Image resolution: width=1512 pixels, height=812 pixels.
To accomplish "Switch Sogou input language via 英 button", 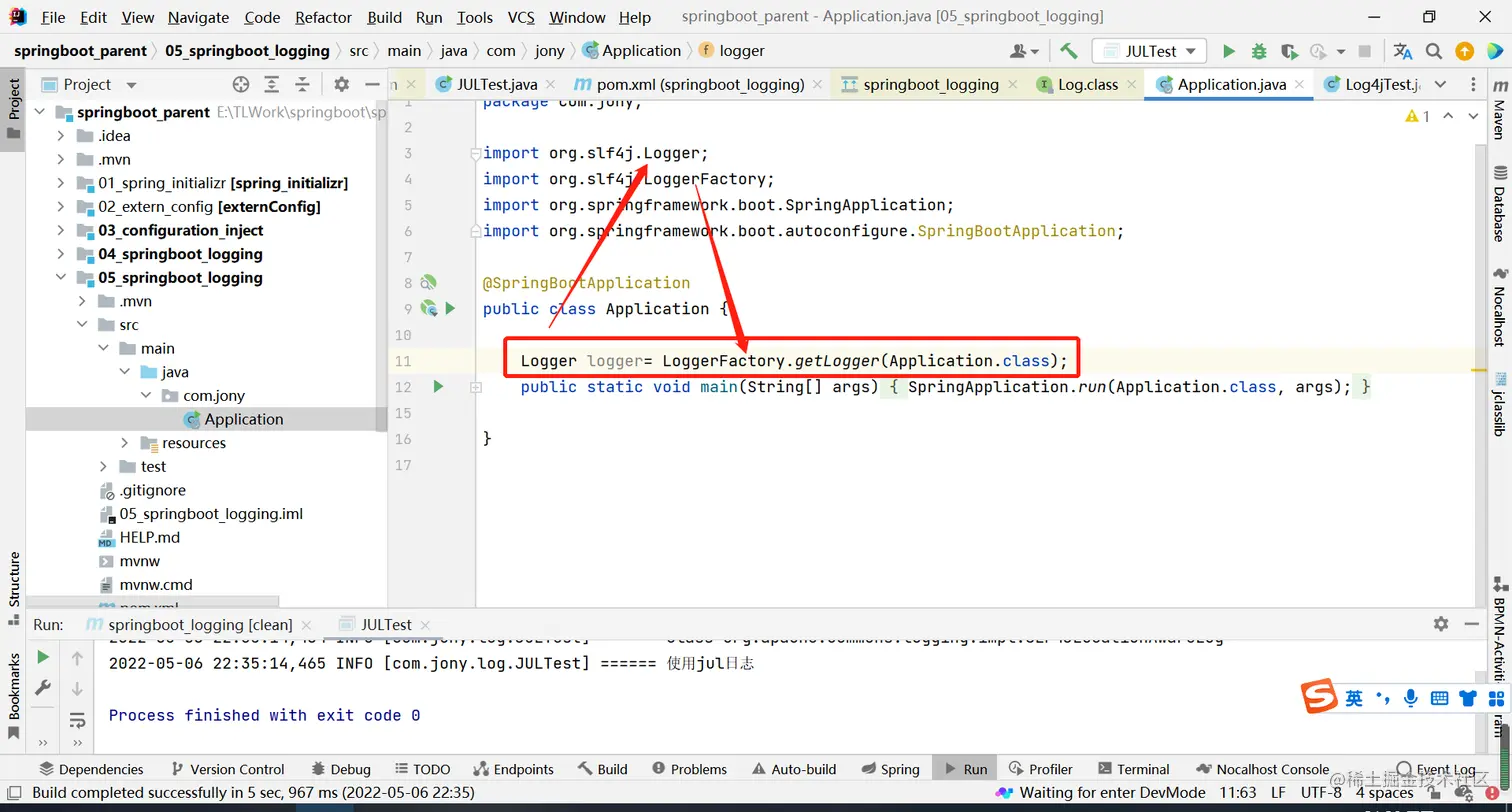I will pos(1354,698).
